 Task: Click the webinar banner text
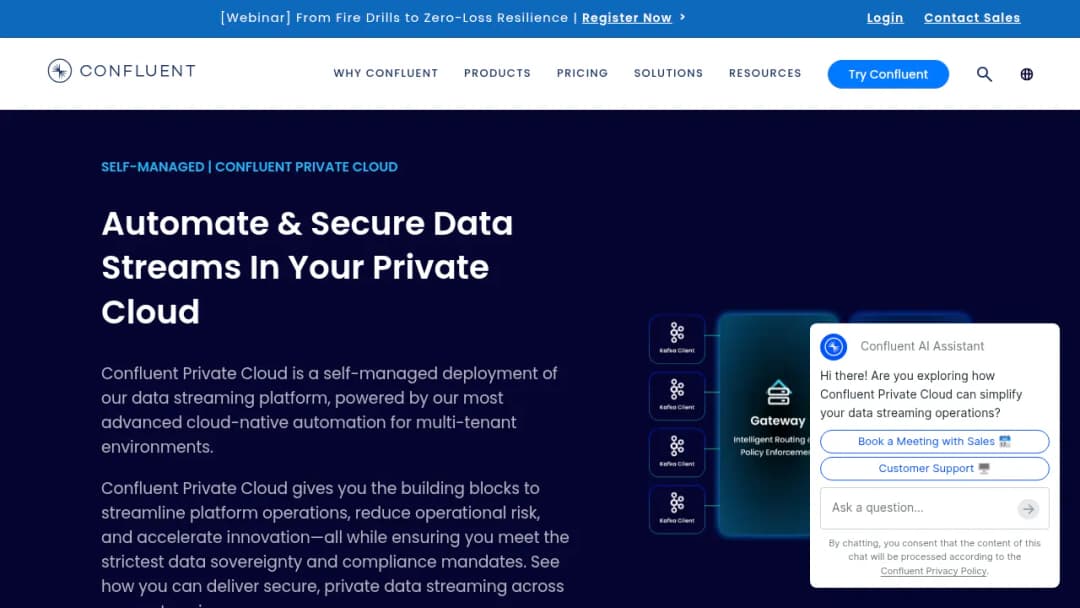click(x=394, y=18)
